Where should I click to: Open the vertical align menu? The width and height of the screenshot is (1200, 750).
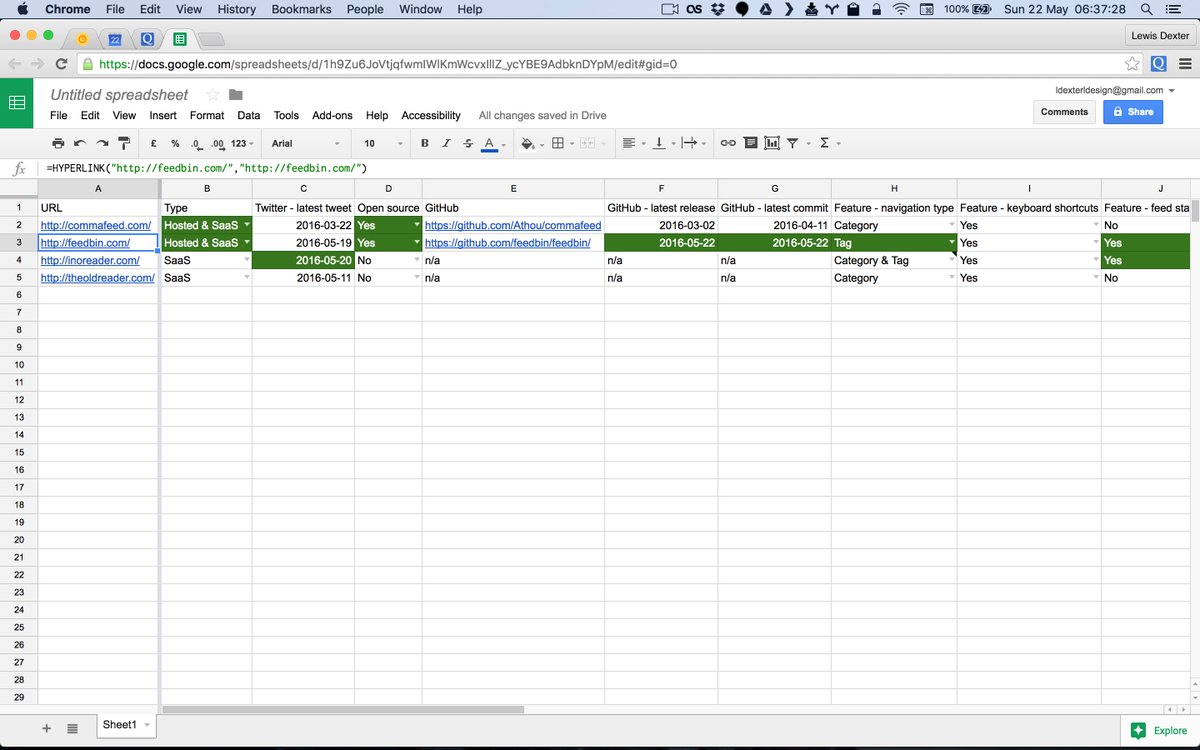click(x=659, y=143)
